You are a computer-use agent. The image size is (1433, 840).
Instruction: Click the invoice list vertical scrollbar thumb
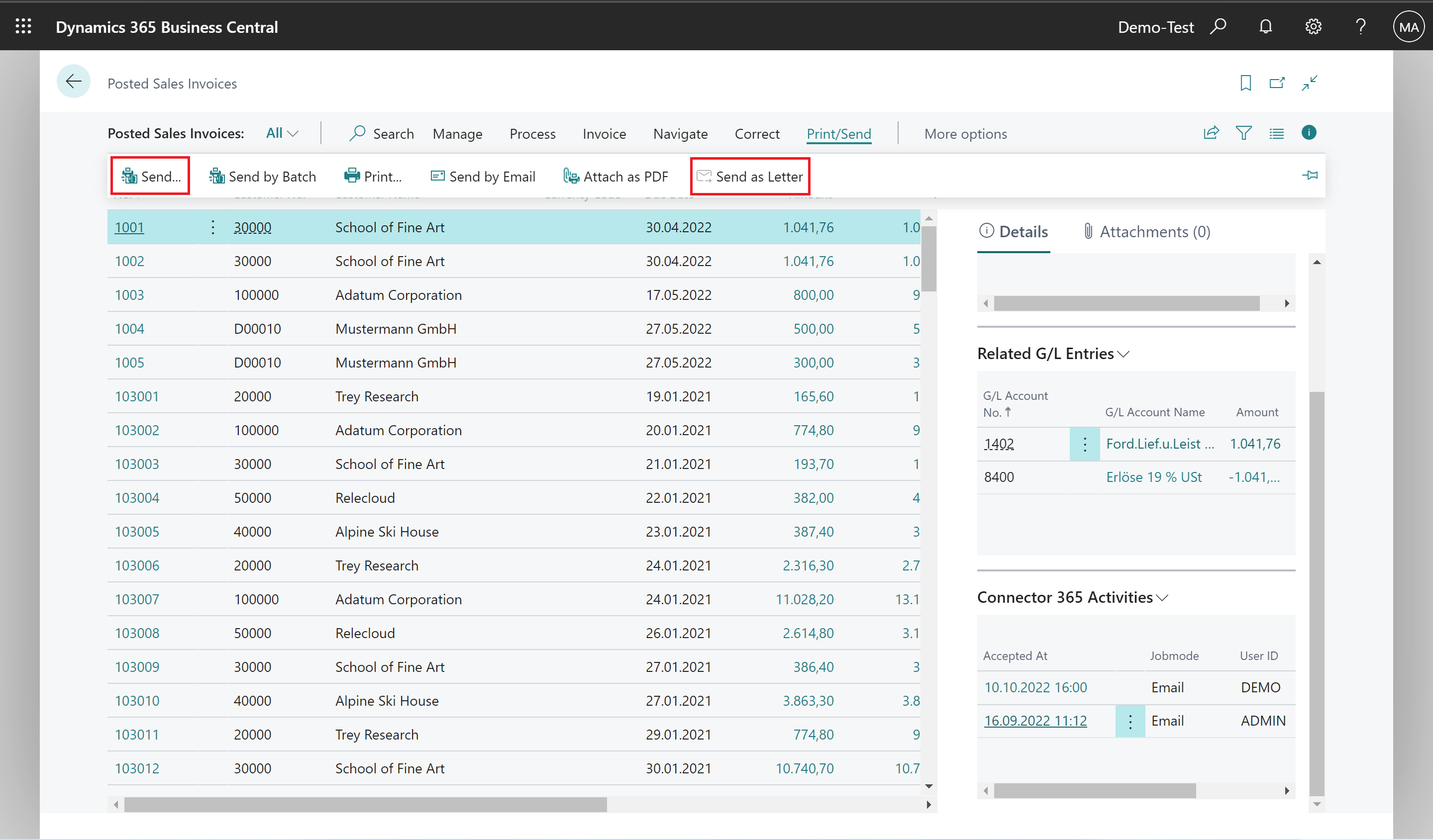[928, 259]
